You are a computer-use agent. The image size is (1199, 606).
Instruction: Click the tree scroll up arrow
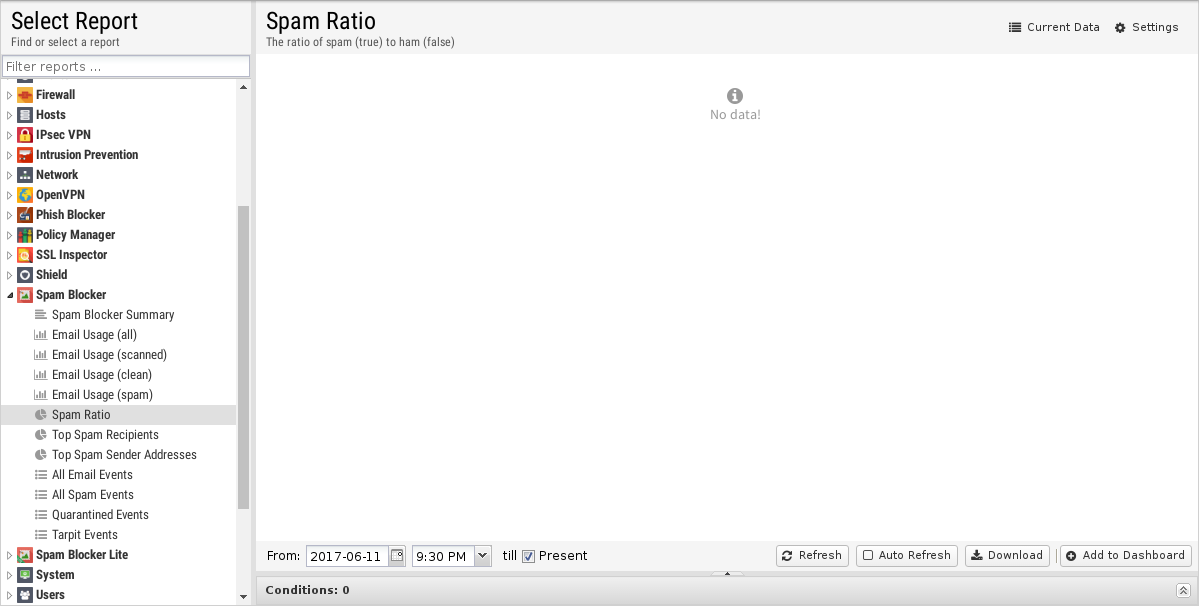243,87
